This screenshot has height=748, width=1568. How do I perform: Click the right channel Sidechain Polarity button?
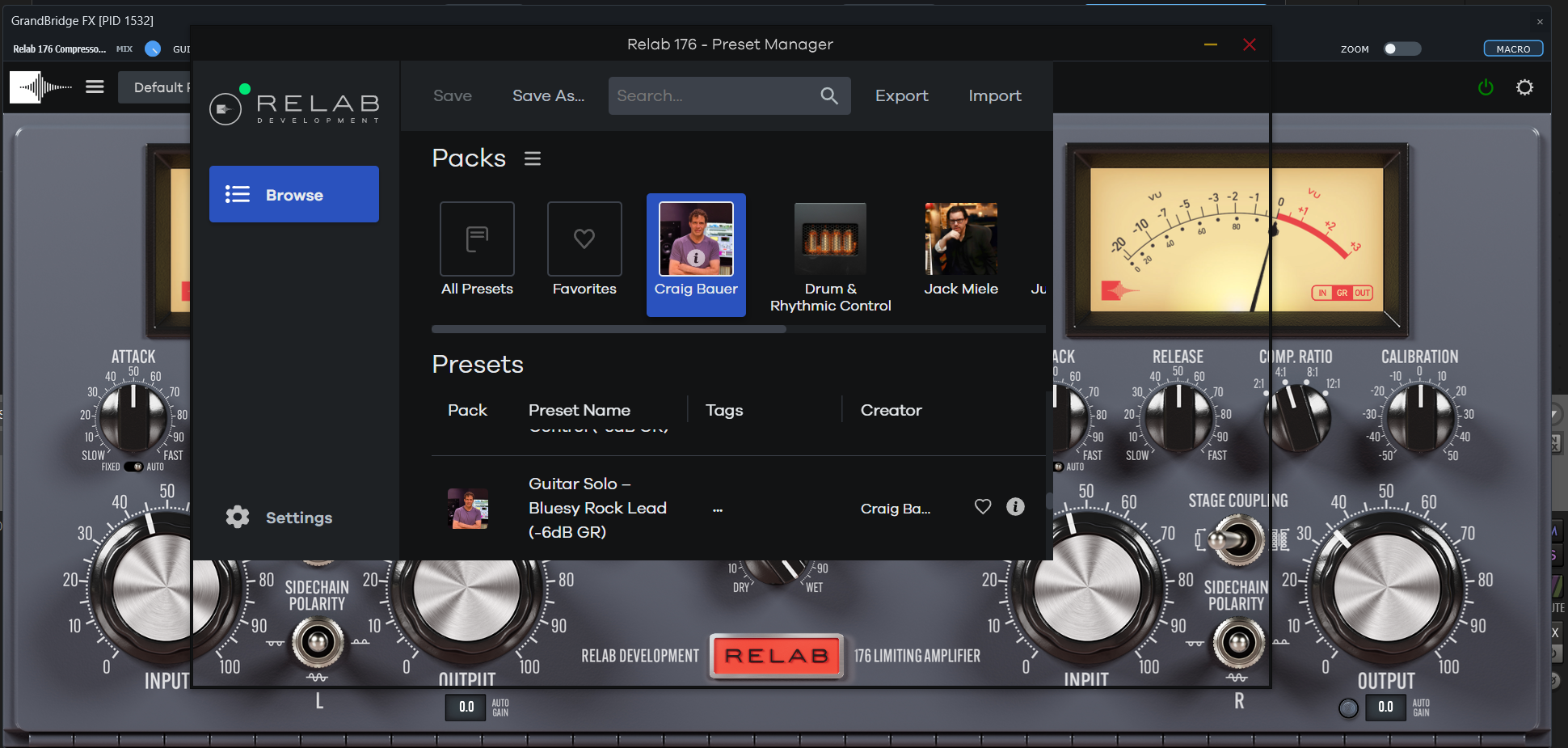click(1238, 643)
